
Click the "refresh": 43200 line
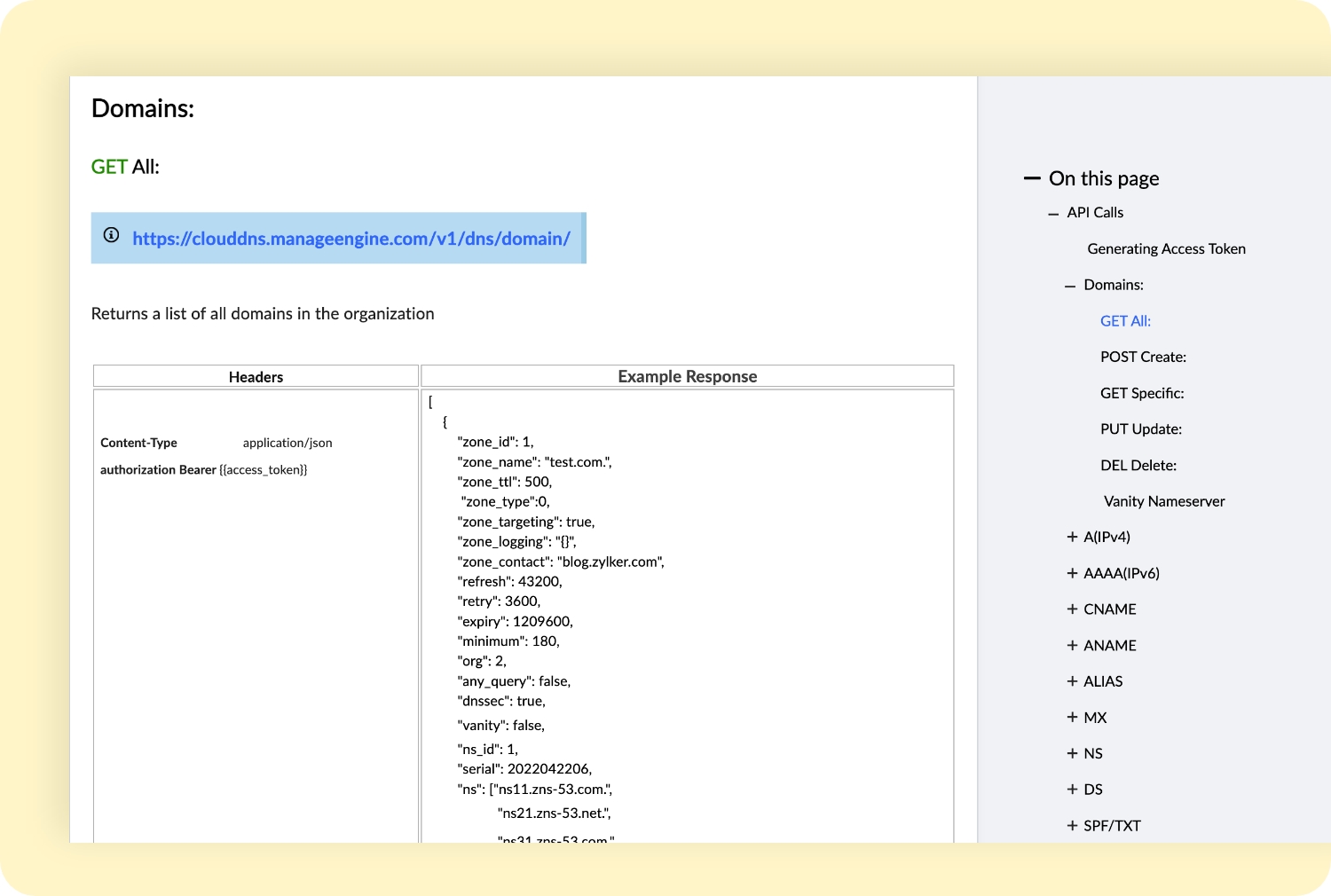pos(509,581)
